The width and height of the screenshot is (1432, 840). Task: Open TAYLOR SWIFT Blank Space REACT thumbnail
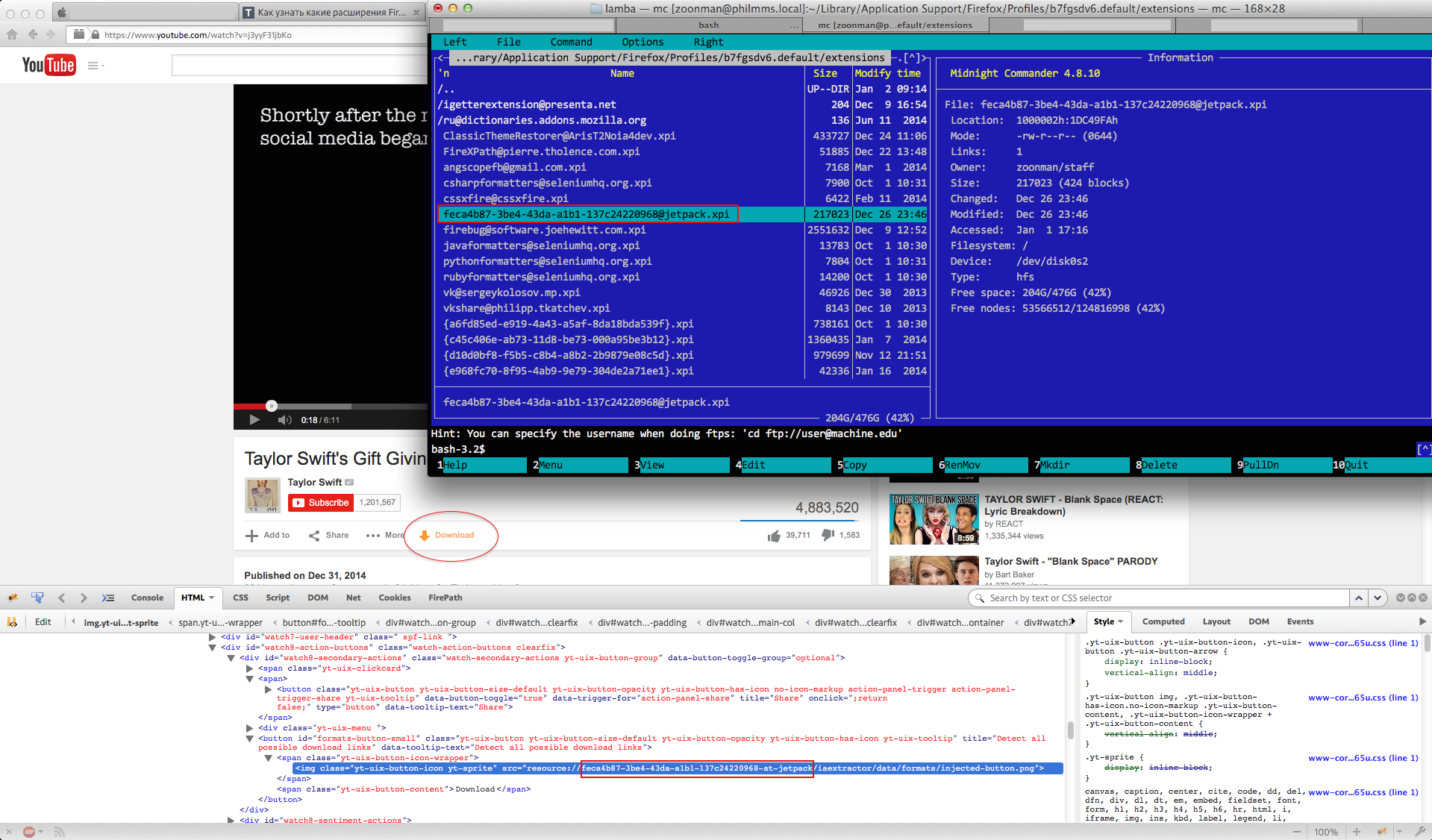[x=934, y=518]
